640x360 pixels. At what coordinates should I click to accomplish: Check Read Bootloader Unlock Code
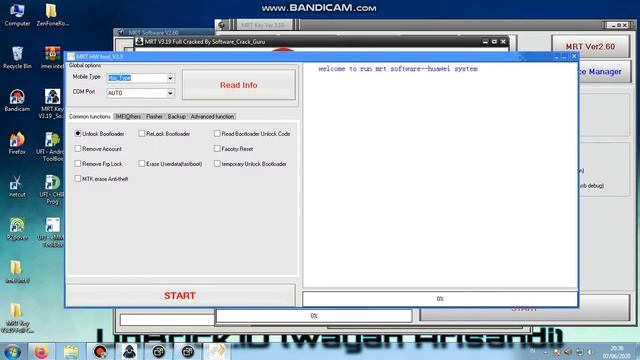[217, 133]
